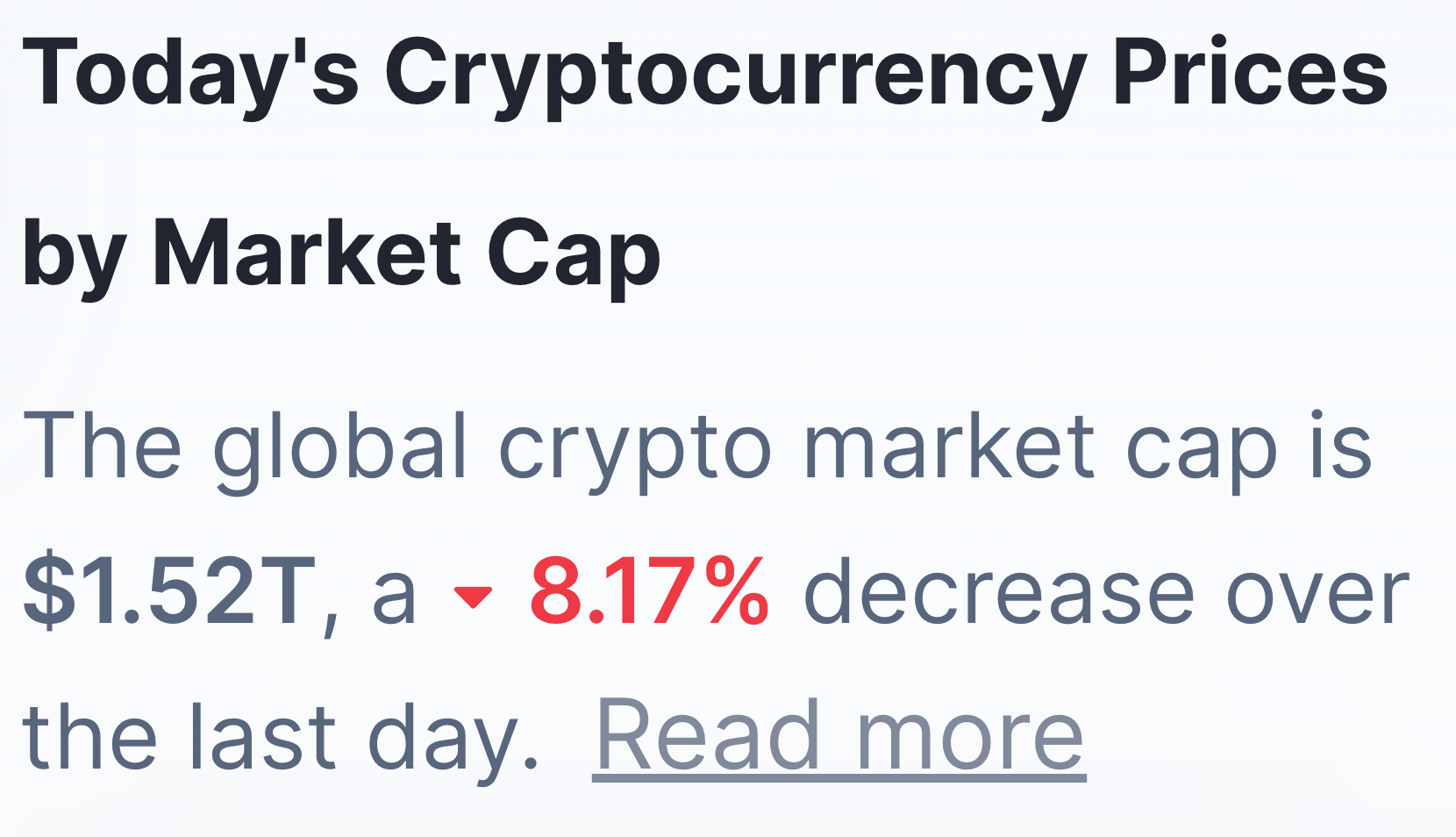The width and height of the screenshot is (1456, 837).
Task: Click the word by in the heading
Action: point(74,254)
